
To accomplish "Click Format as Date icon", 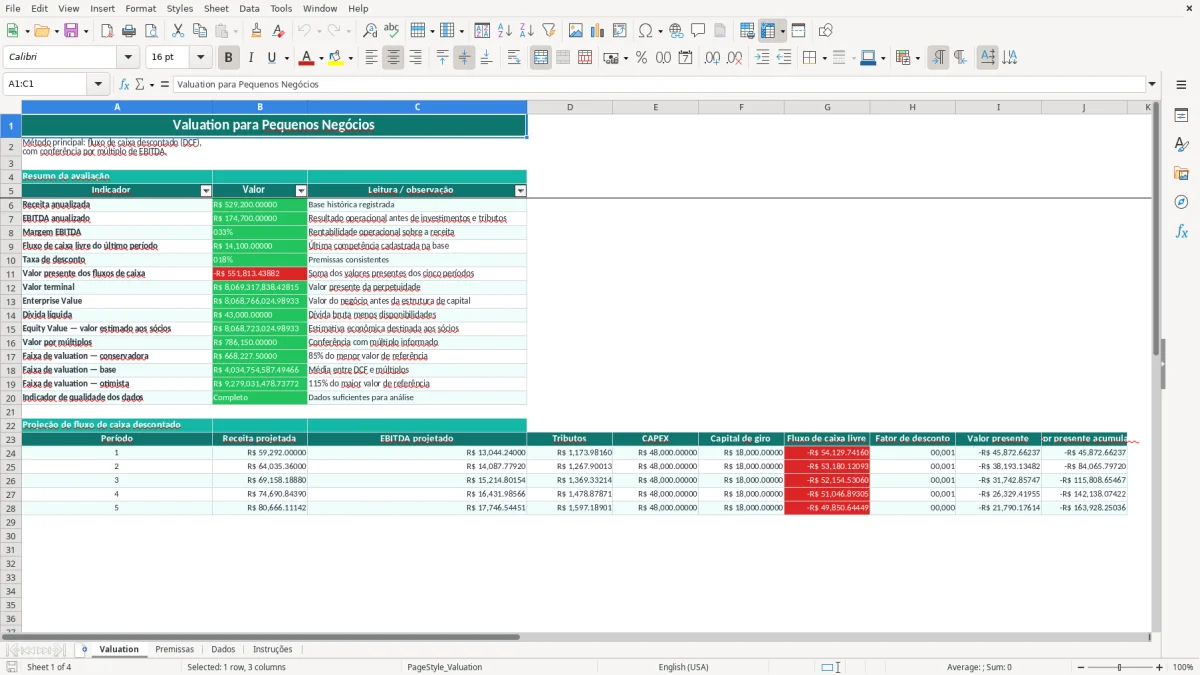I will pyautogui.click(x=686, y=58).
